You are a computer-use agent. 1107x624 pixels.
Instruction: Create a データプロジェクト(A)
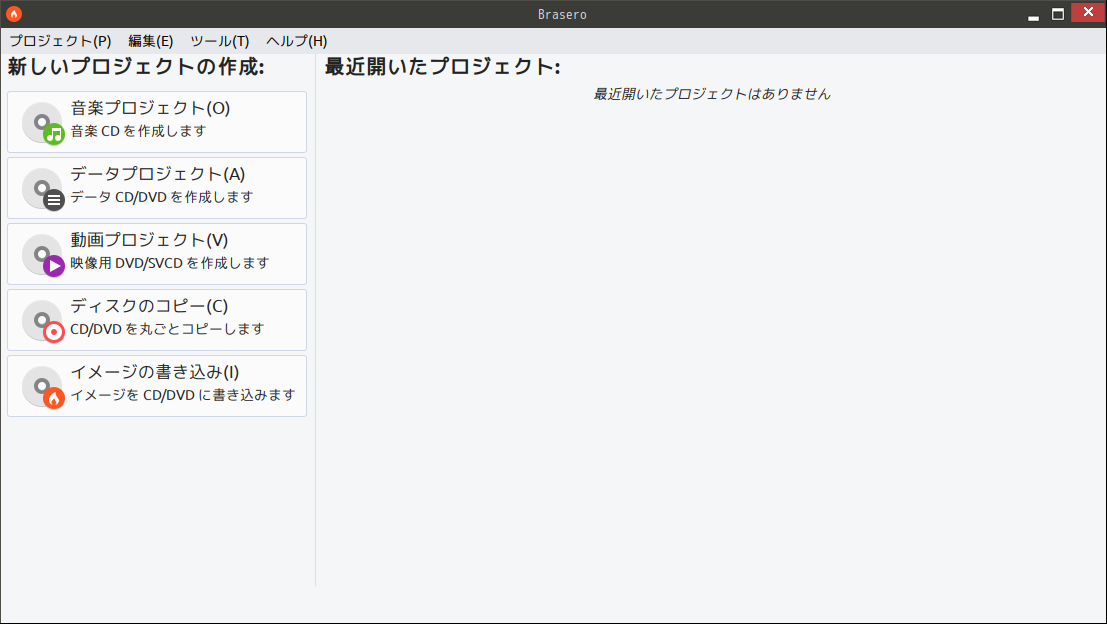157,188
